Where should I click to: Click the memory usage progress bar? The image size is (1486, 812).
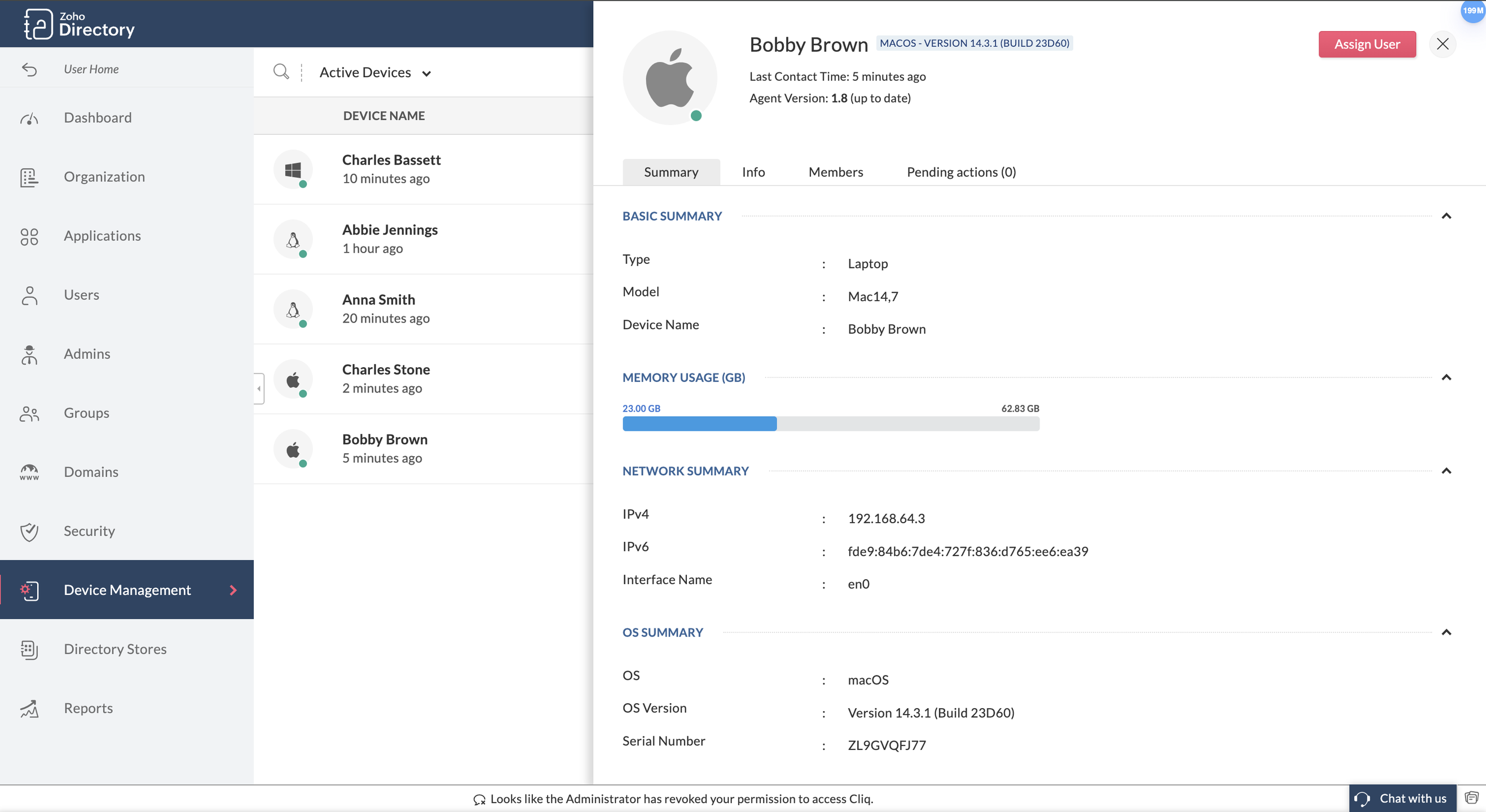[x=831, y=424]
